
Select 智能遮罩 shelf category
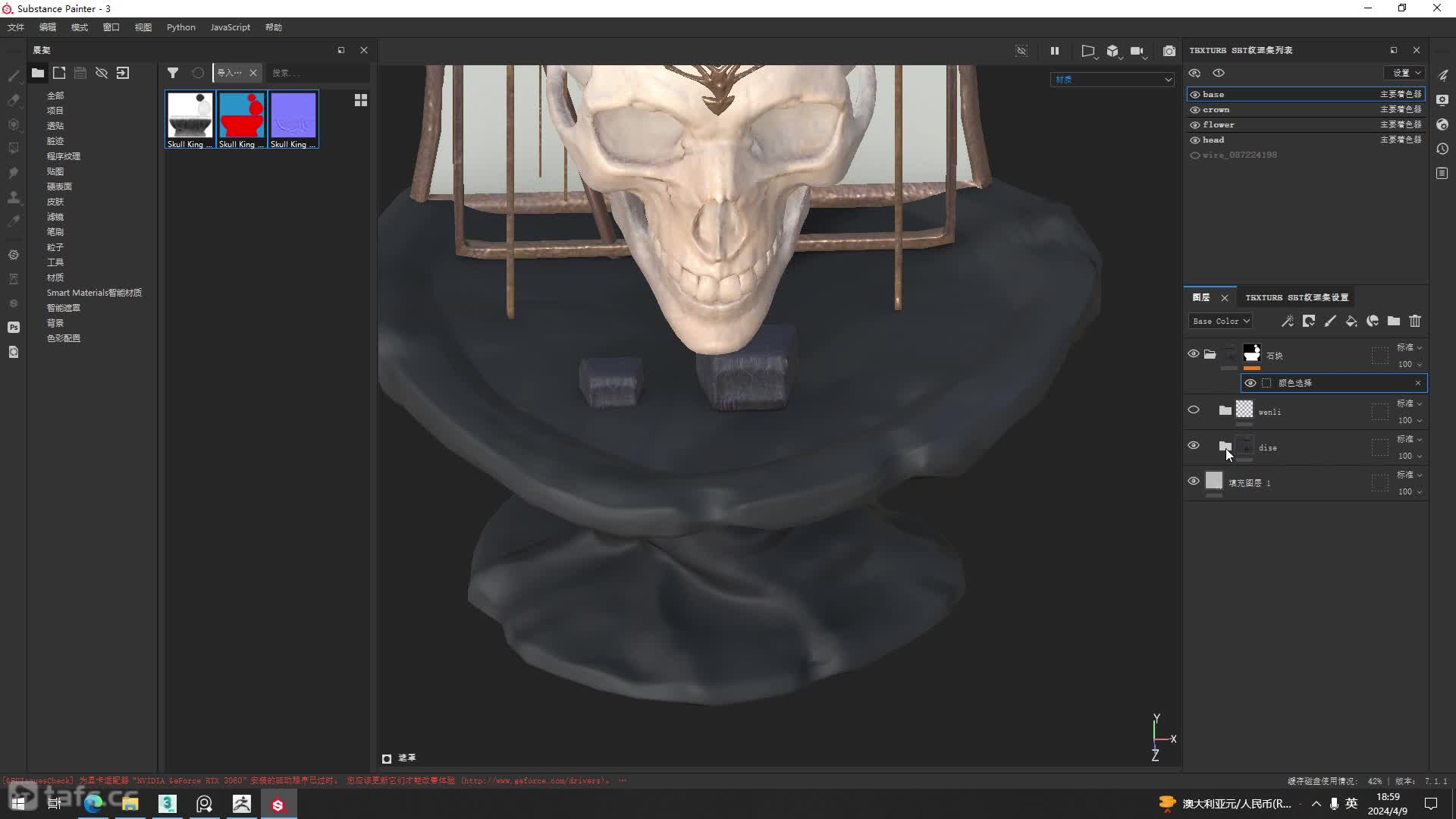click(64, 308)
